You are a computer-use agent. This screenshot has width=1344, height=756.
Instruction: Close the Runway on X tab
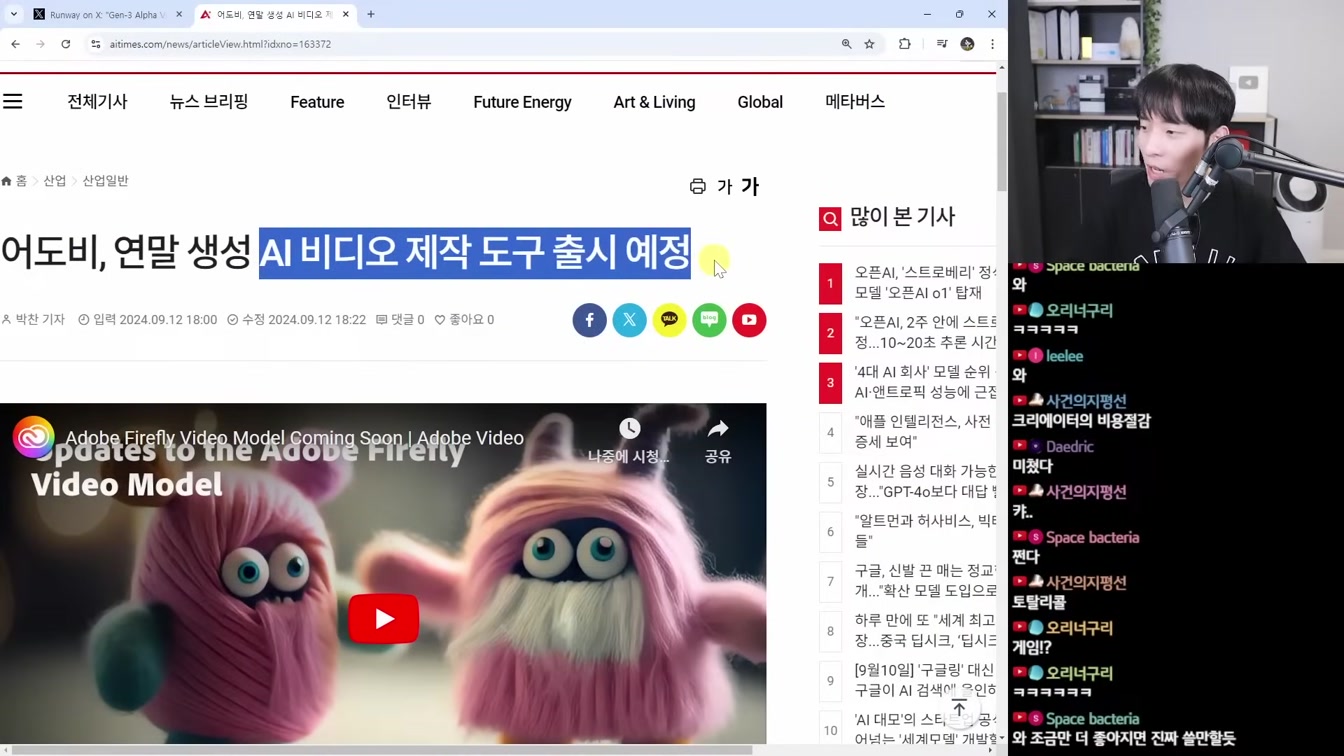(179, 14)
